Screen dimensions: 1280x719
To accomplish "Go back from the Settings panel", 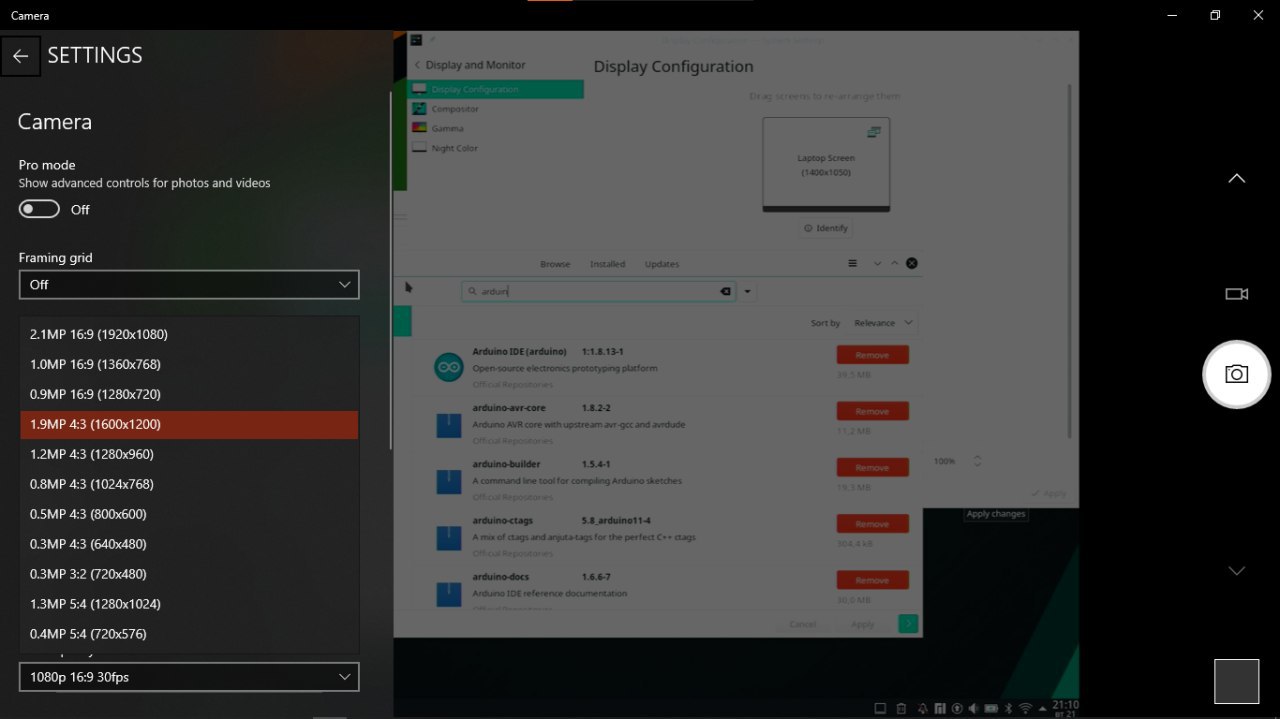I will click(x=20, y=56).
